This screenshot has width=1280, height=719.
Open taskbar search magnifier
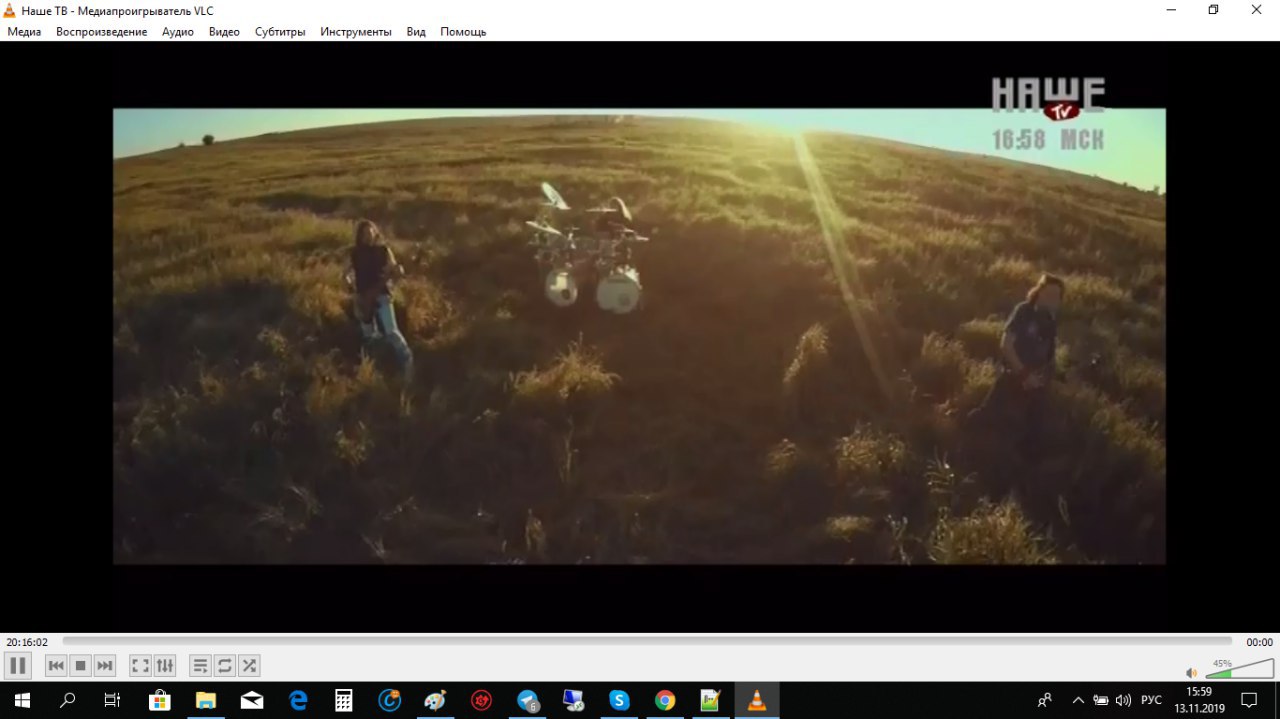coord(68,700)
